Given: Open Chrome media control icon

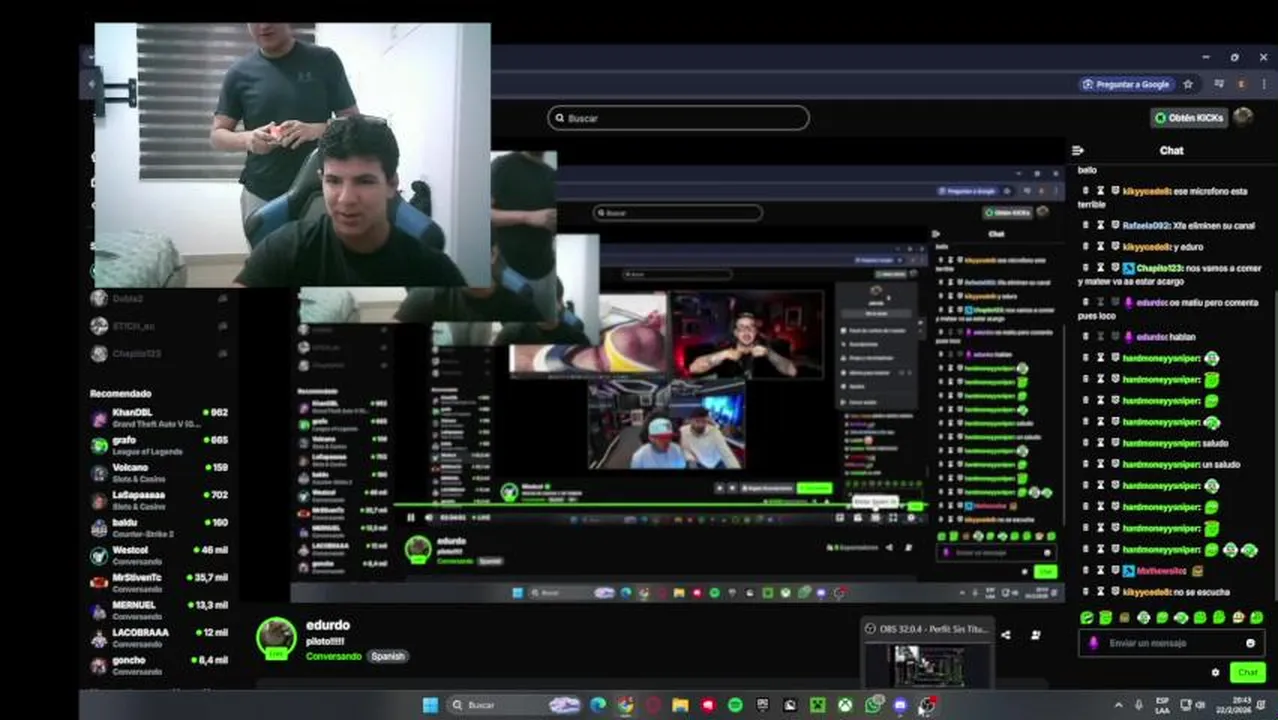Looking at the screenshot, I should tap(1219, 85).
